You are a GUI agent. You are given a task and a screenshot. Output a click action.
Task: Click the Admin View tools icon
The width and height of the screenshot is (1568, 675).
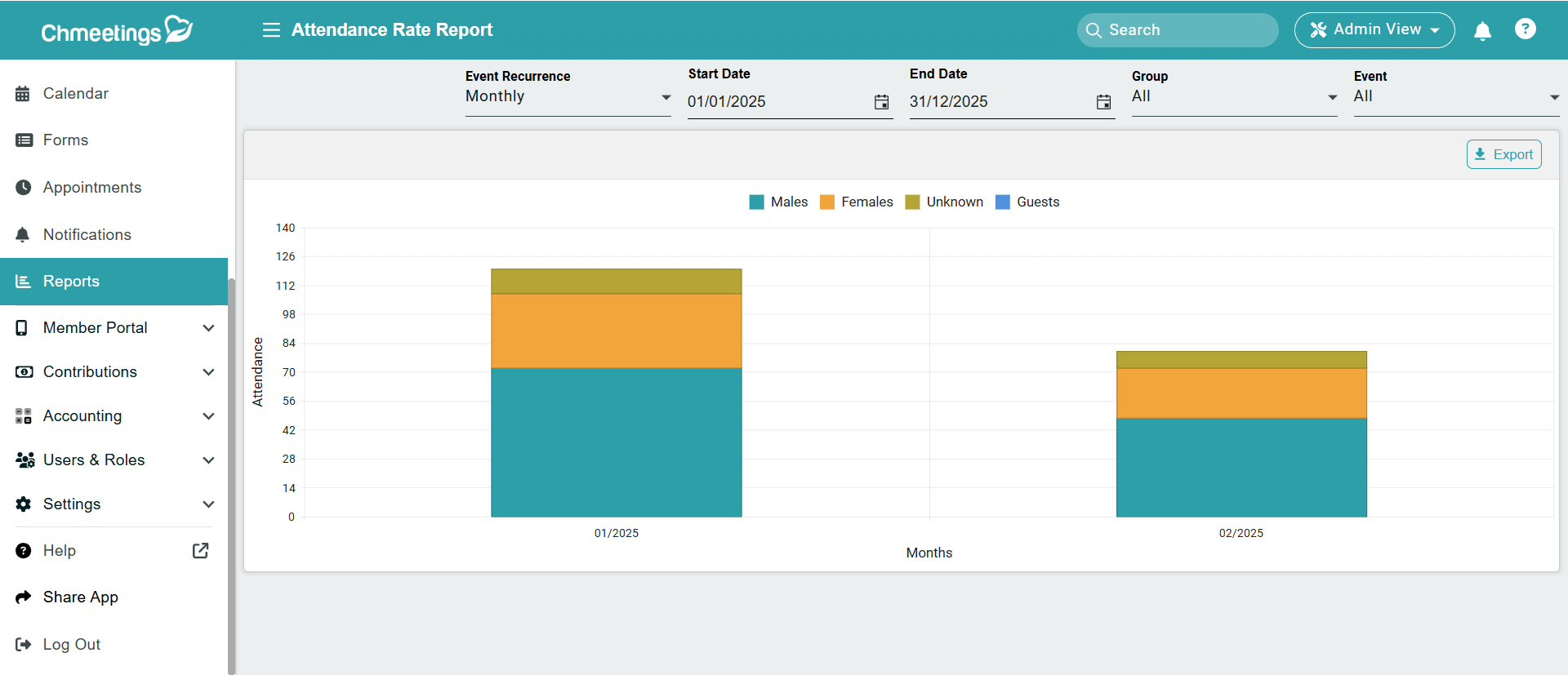pos(1318,30)
